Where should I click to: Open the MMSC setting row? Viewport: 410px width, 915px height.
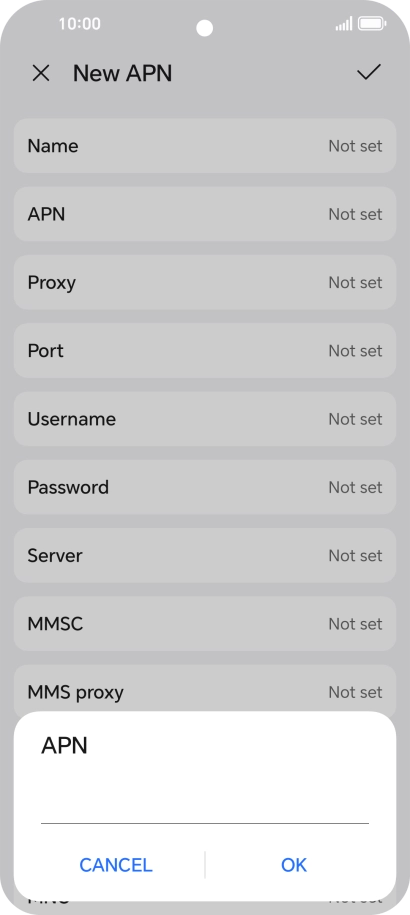point(205,624)
